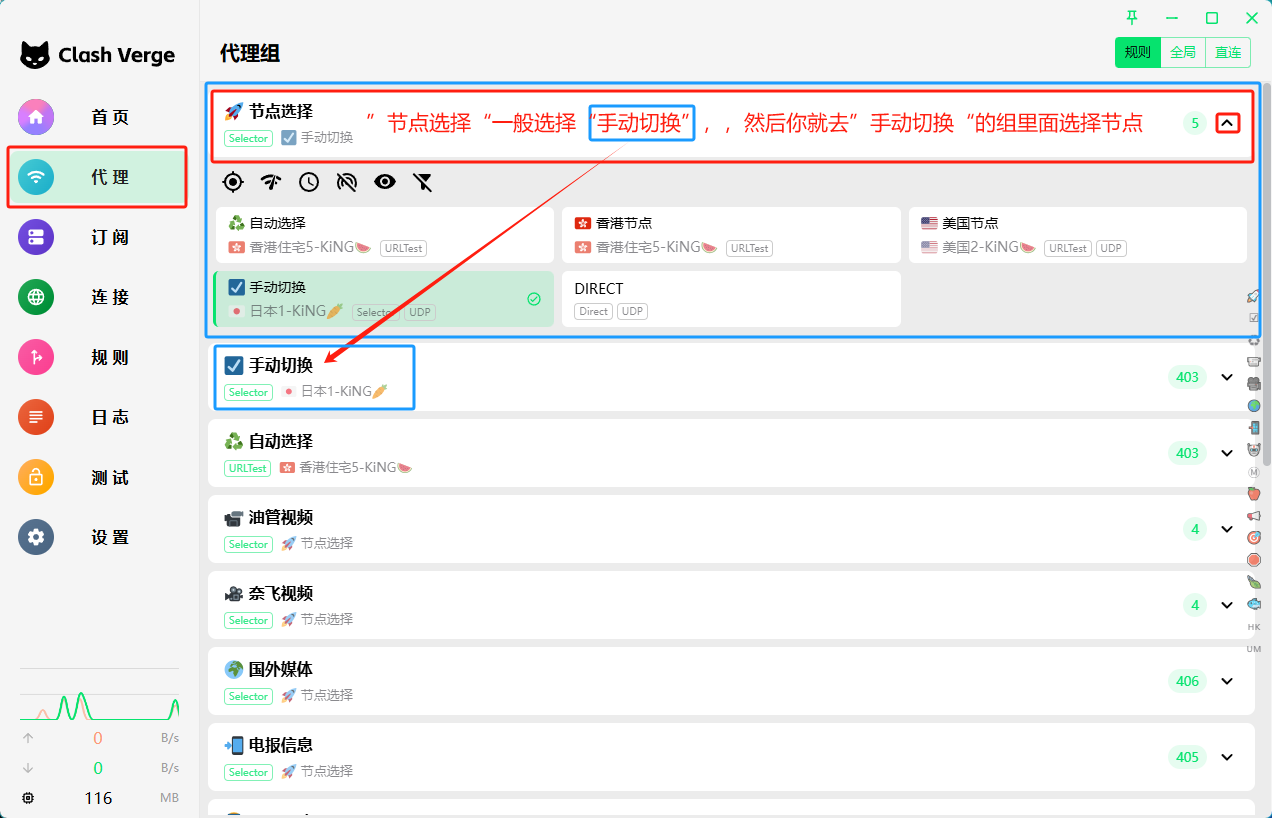Click the crossed-out filter icon
The image size is (1272, 818).
click(423, 181)
